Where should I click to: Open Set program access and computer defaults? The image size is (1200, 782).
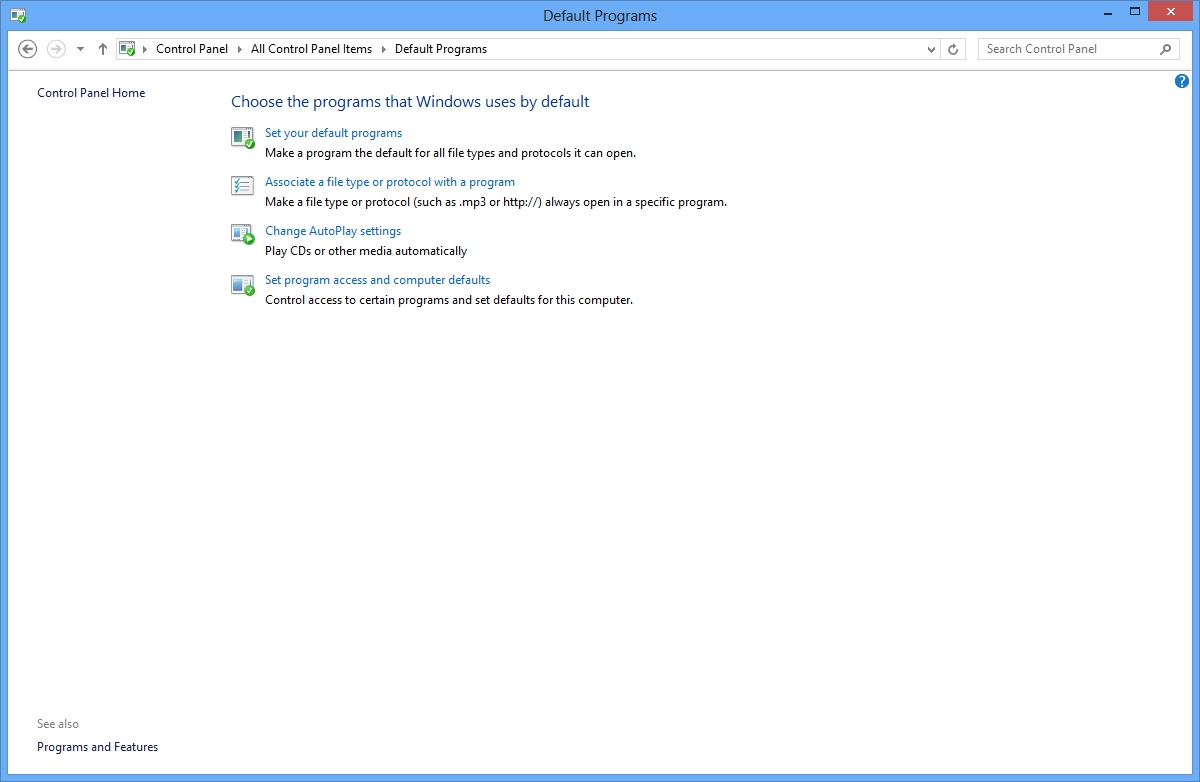[377, 280]
